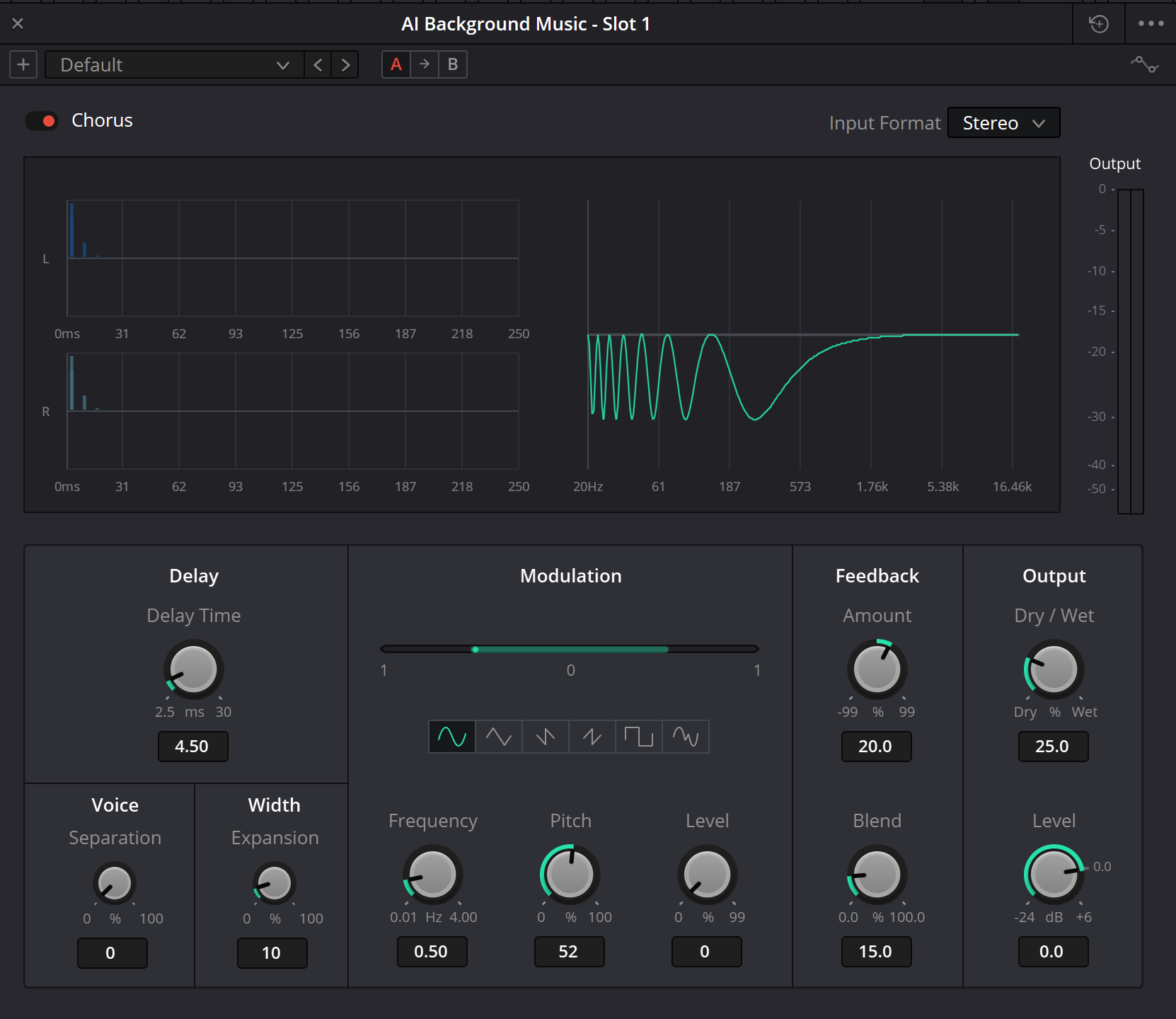The width and height of the screenshot is (1176, 1019).
Task: Click the frequency response curve display
Action: coord(803,334)
